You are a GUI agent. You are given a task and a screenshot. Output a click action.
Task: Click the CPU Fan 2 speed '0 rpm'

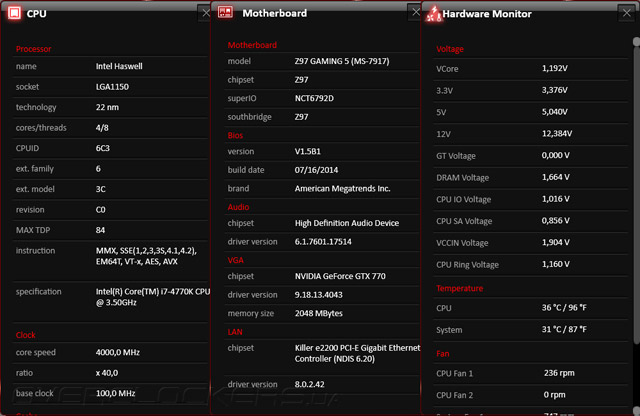click(x=554, y=395)
